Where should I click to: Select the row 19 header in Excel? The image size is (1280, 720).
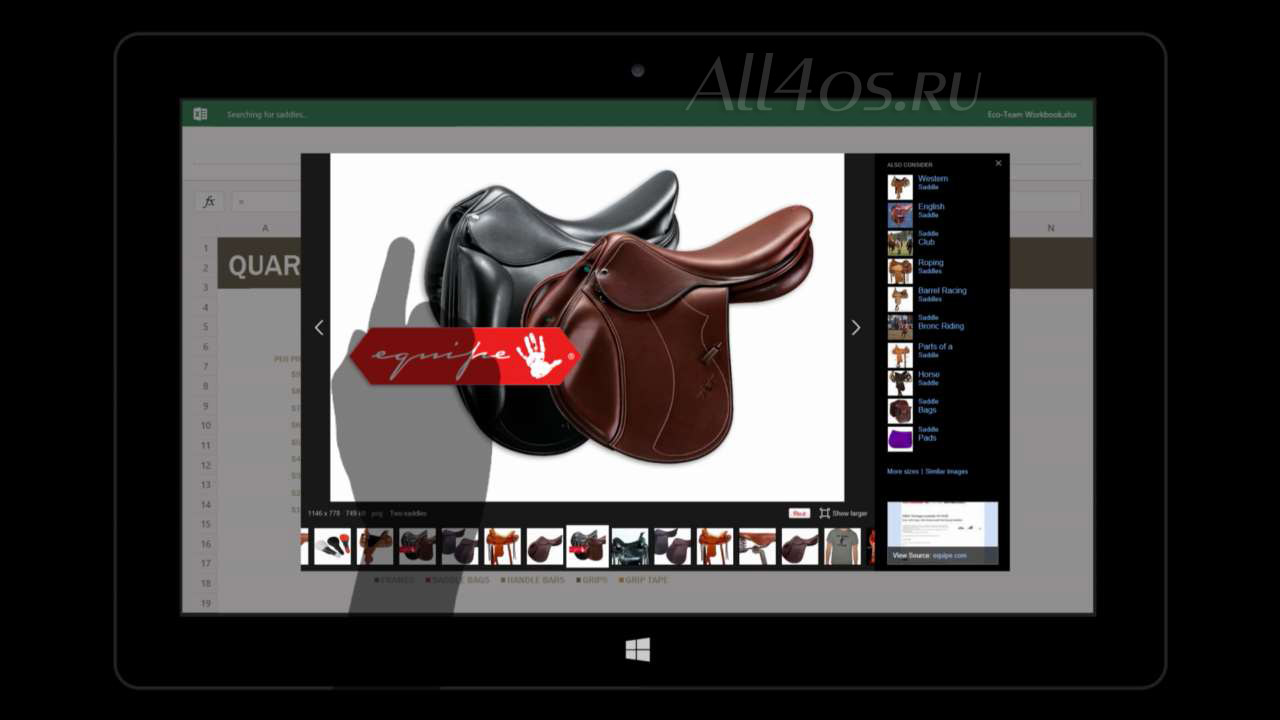205,603
